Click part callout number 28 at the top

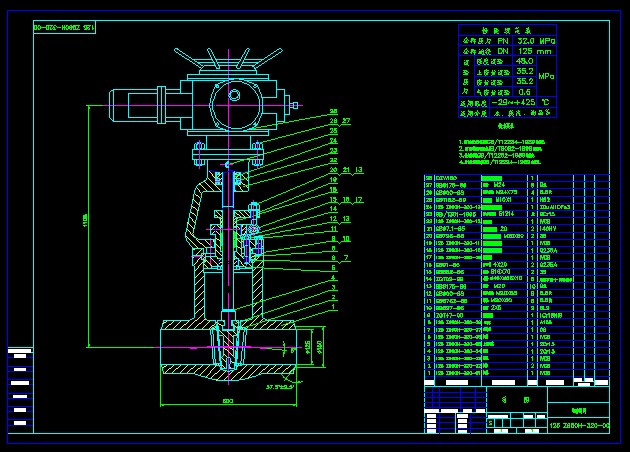tap(333, 111)
